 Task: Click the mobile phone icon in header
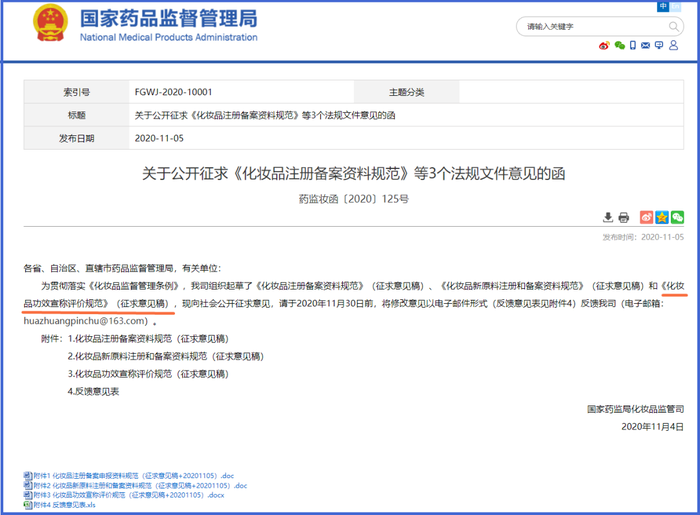(633, 45)
